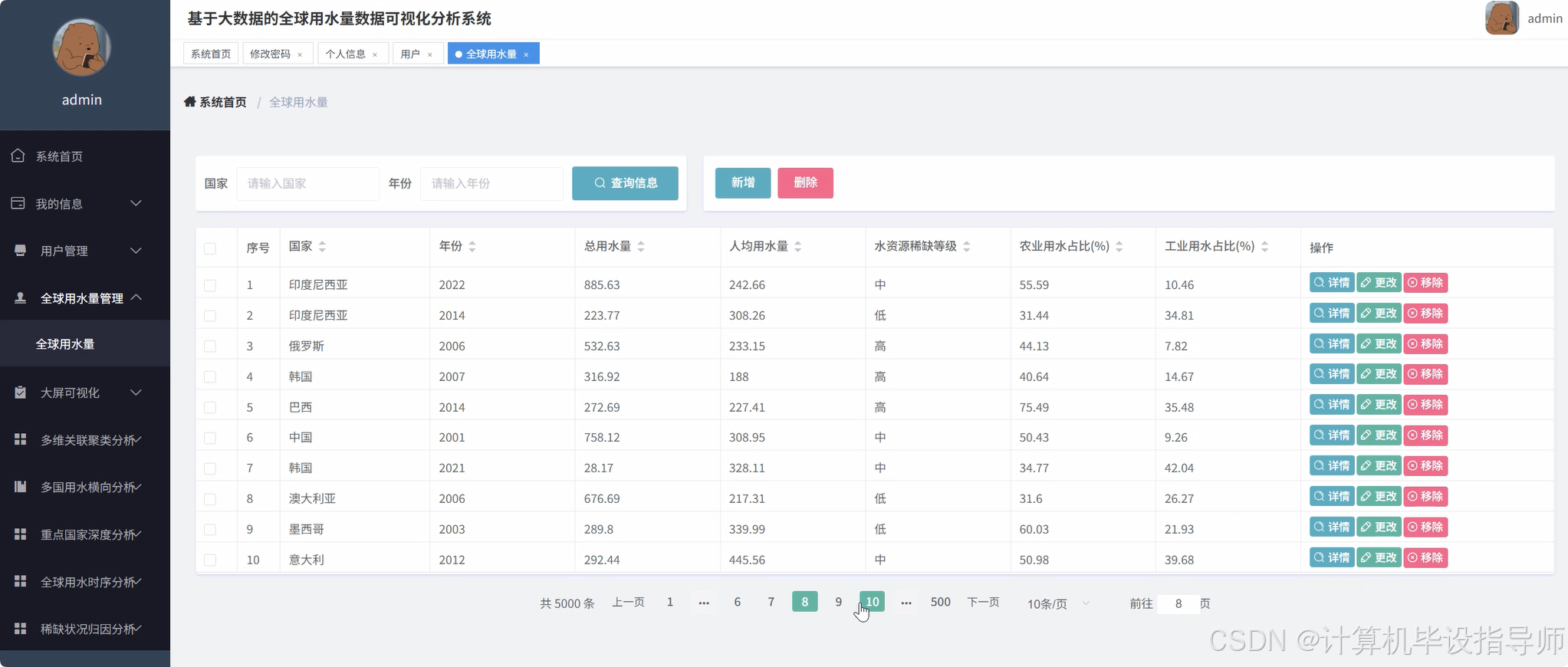This screenshot has height=667, width=1568.
Task: Click the pagination ellipsis after page 1
Action: (704, 603)
